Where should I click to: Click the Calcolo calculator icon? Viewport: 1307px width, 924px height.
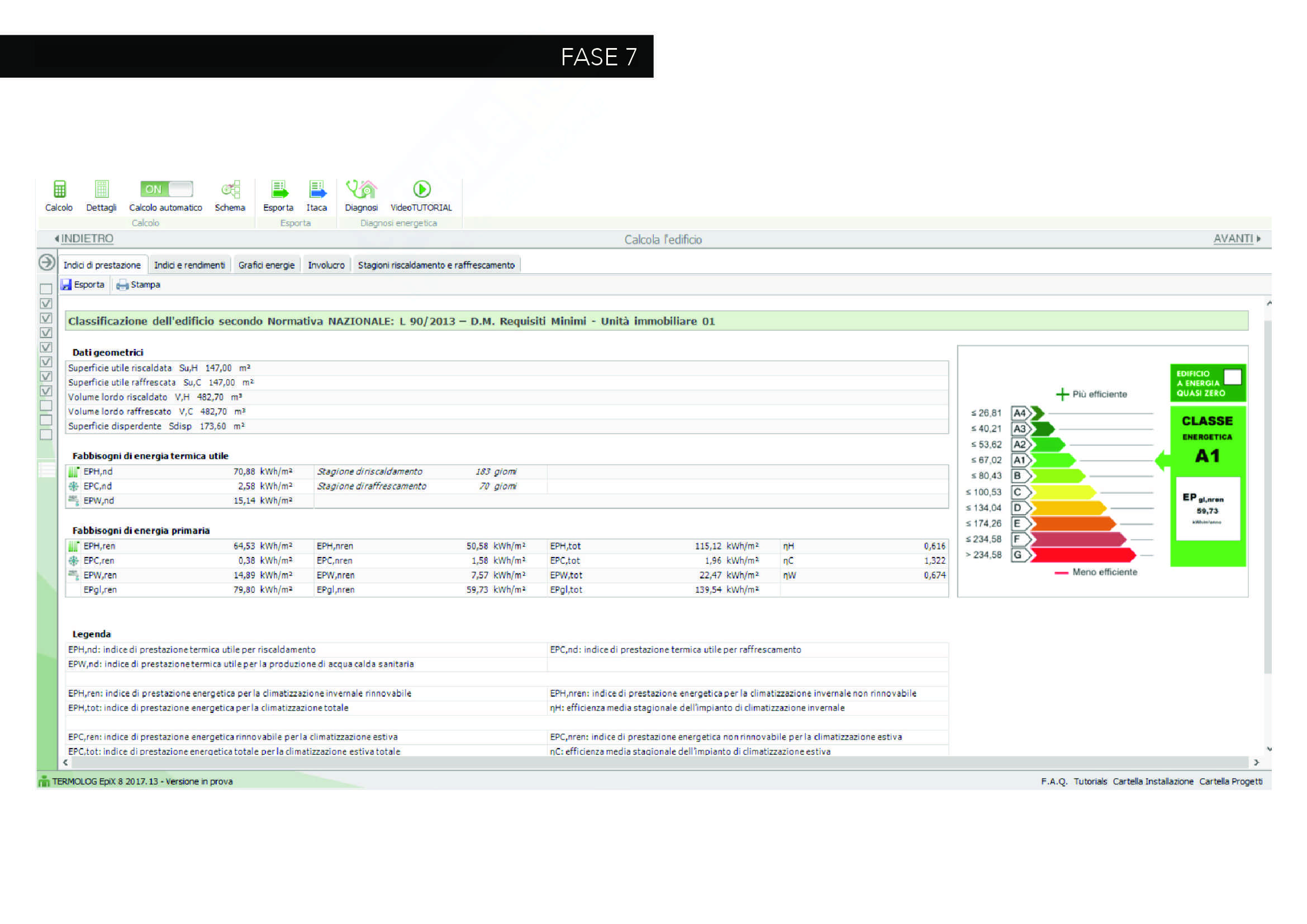click(x=59, y=189)
